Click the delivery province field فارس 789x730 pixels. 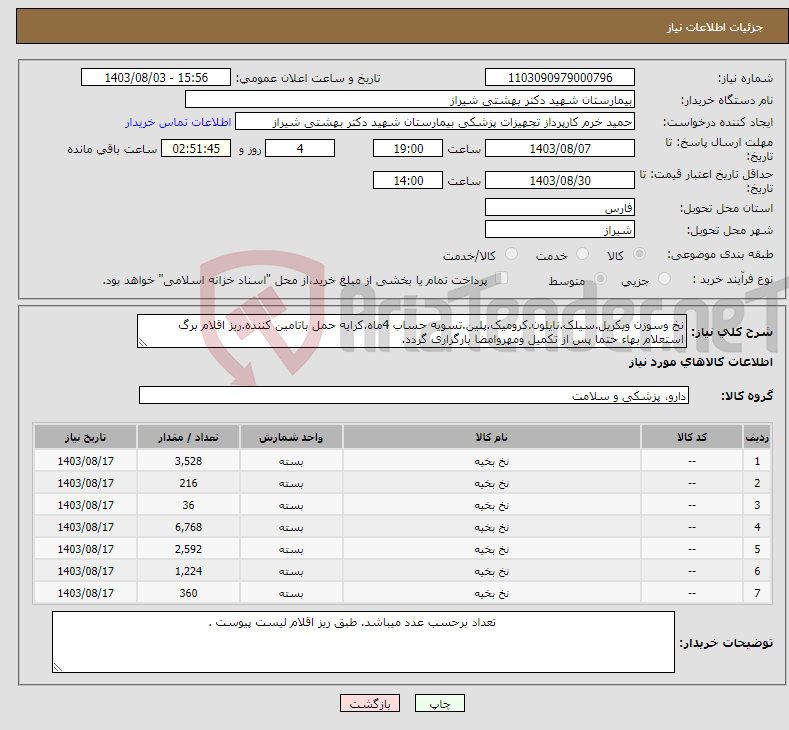coord(560,207)
